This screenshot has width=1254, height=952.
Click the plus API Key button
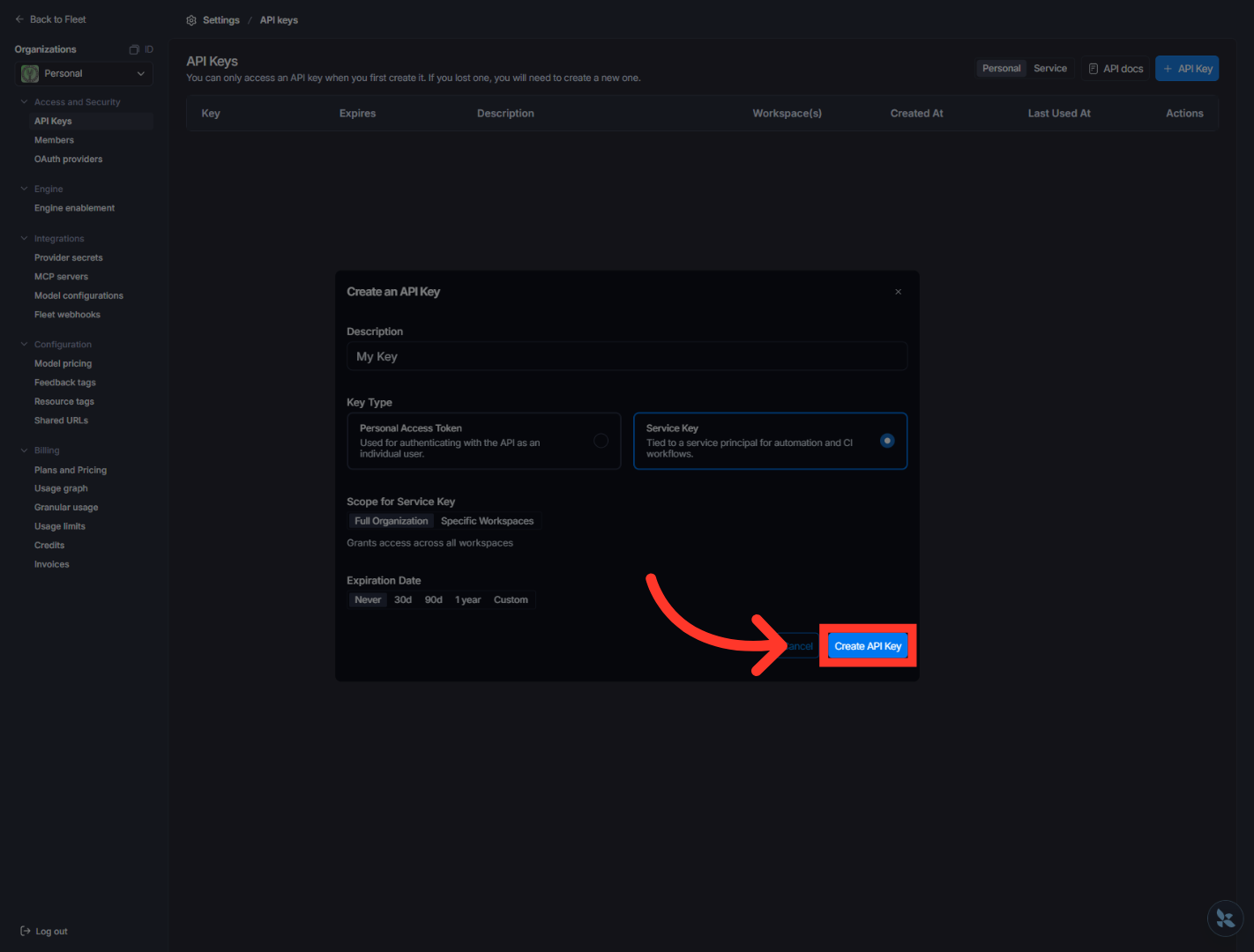point(1187,69)
